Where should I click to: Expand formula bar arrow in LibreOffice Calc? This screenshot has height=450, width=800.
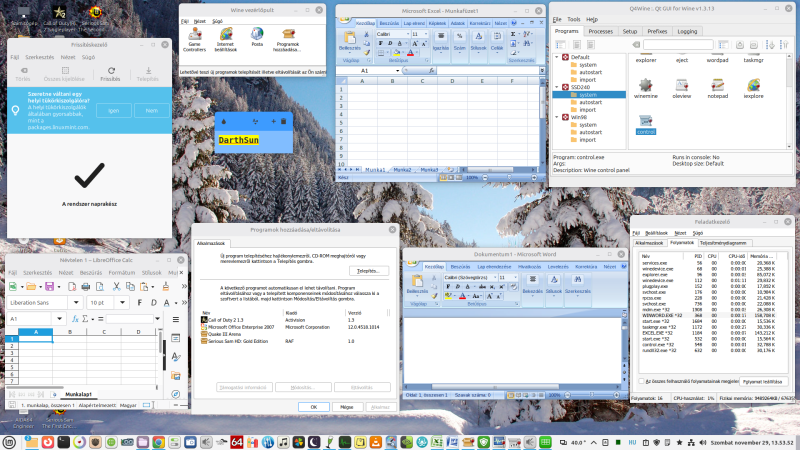[x=157, y=319]
